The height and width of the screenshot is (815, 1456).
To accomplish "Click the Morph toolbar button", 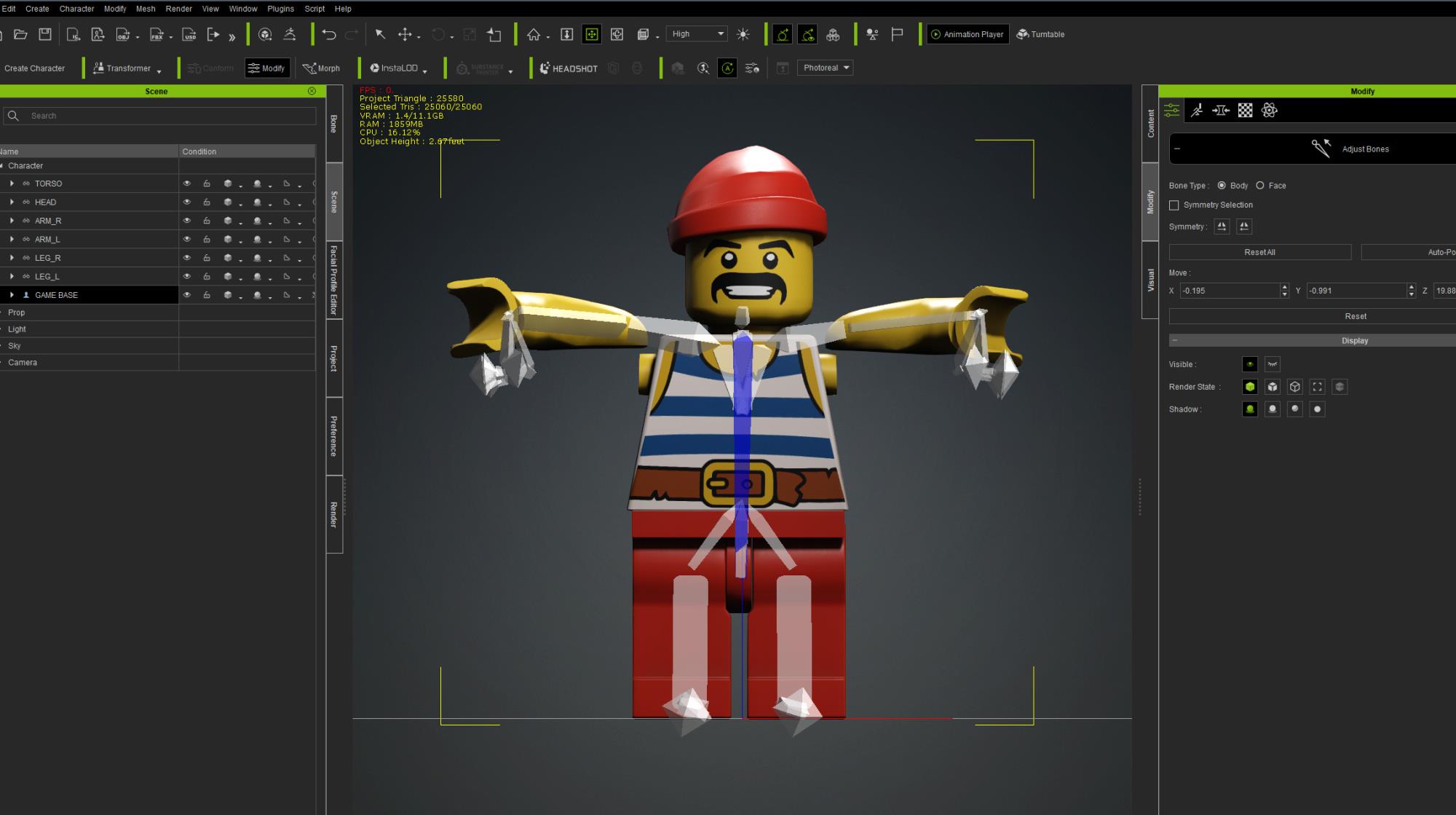I will point(322,68).
